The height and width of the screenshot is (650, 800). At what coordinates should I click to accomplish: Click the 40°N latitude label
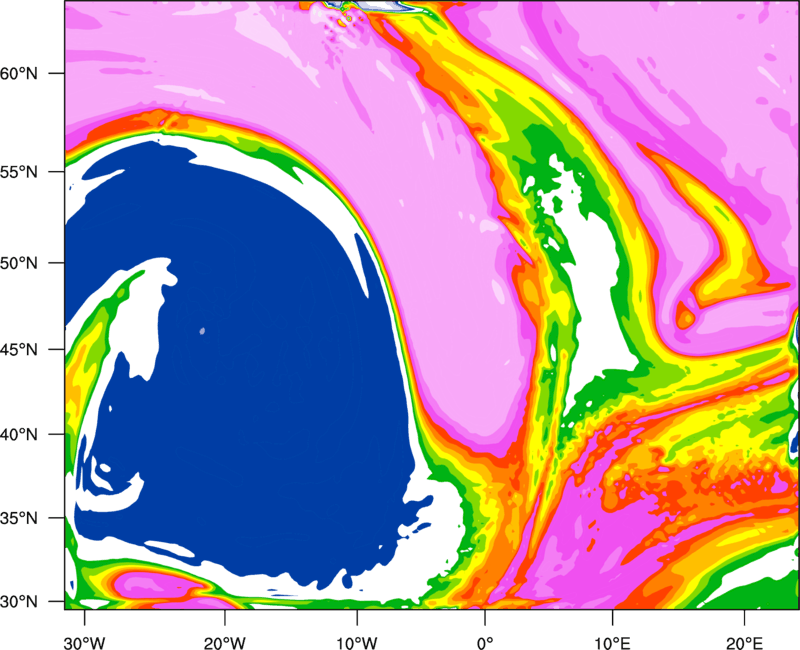click(19, 435)
